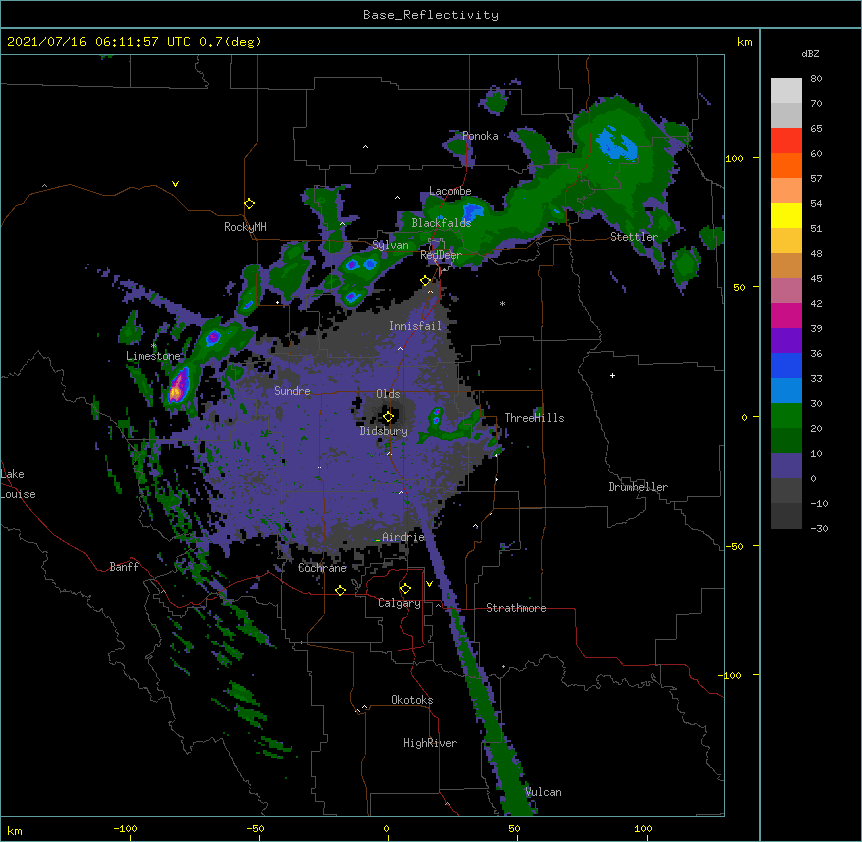This screenshot has width=862, height=842.
Task: Click the RedDeer city label
Action: 440,255
